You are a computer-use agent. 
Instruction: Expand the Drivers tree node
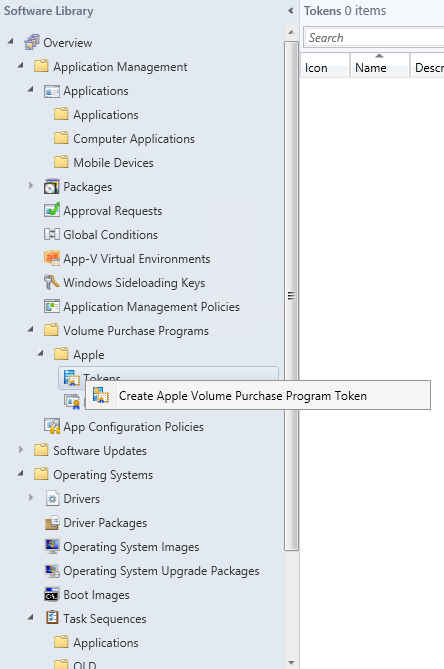pos(31,498)
